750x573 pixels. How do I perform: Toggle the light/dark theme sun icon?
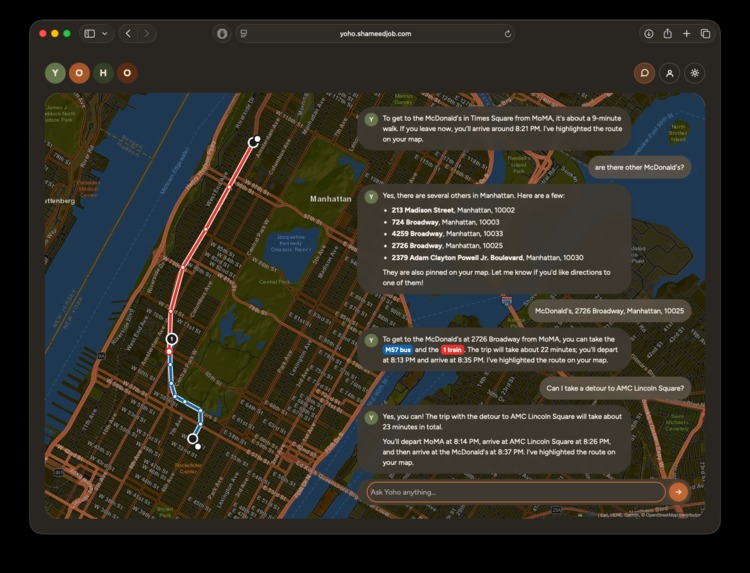coord(695,73)
